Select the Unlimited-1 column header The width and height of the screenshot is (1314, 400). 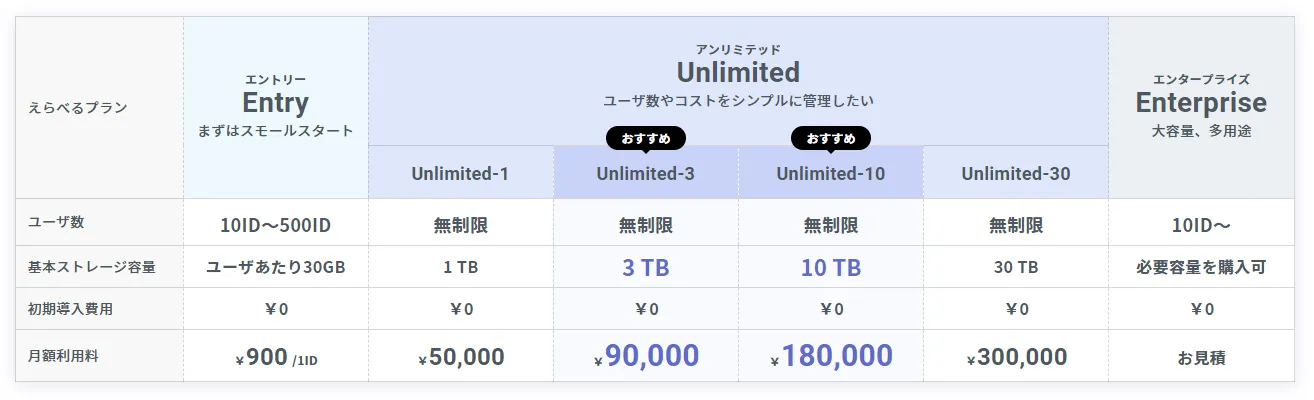point(460,173)
